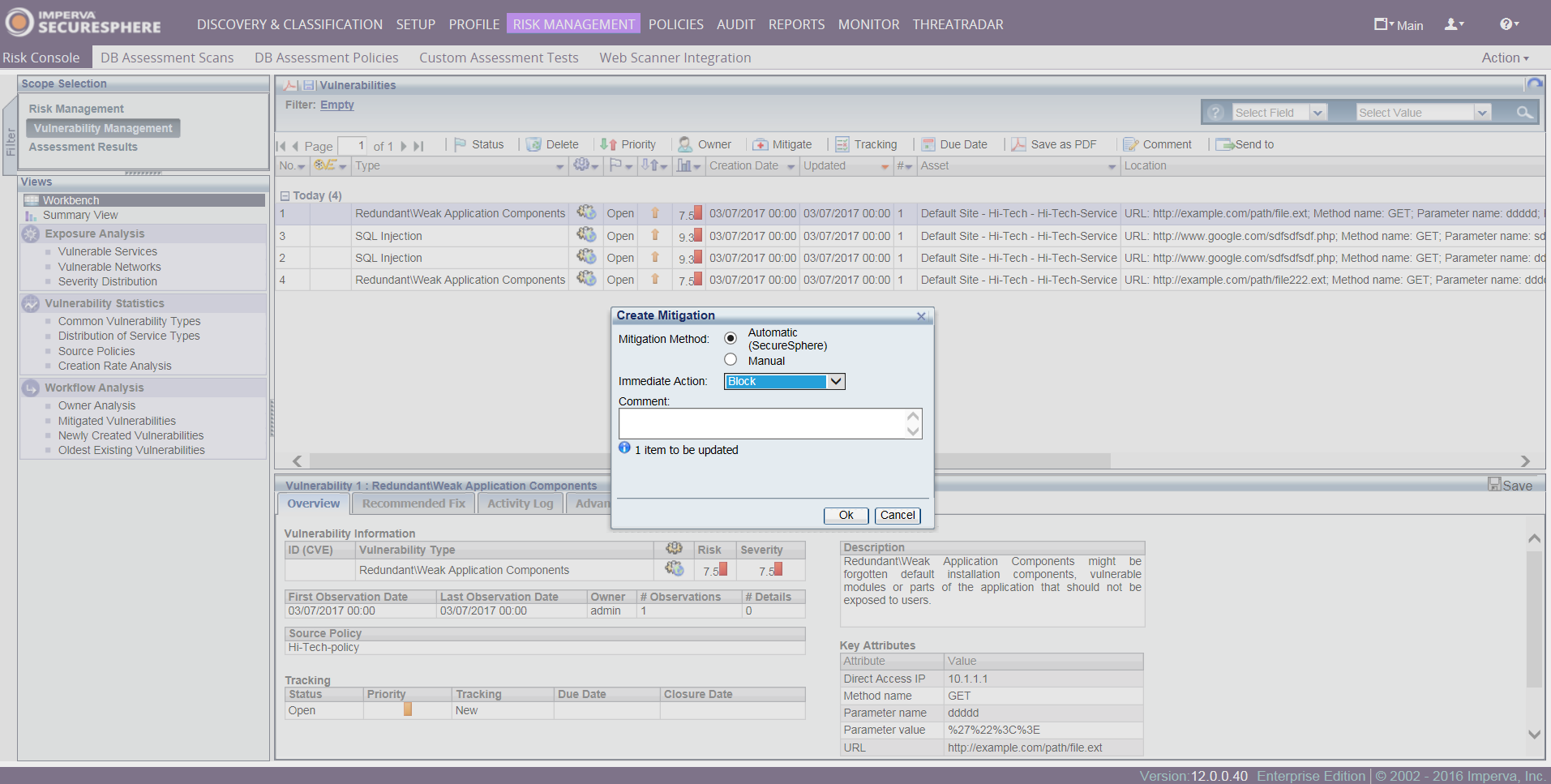Screen dimensions: 1551x784
Task: Open the help question mark menu
Action: coord(1509,24)
